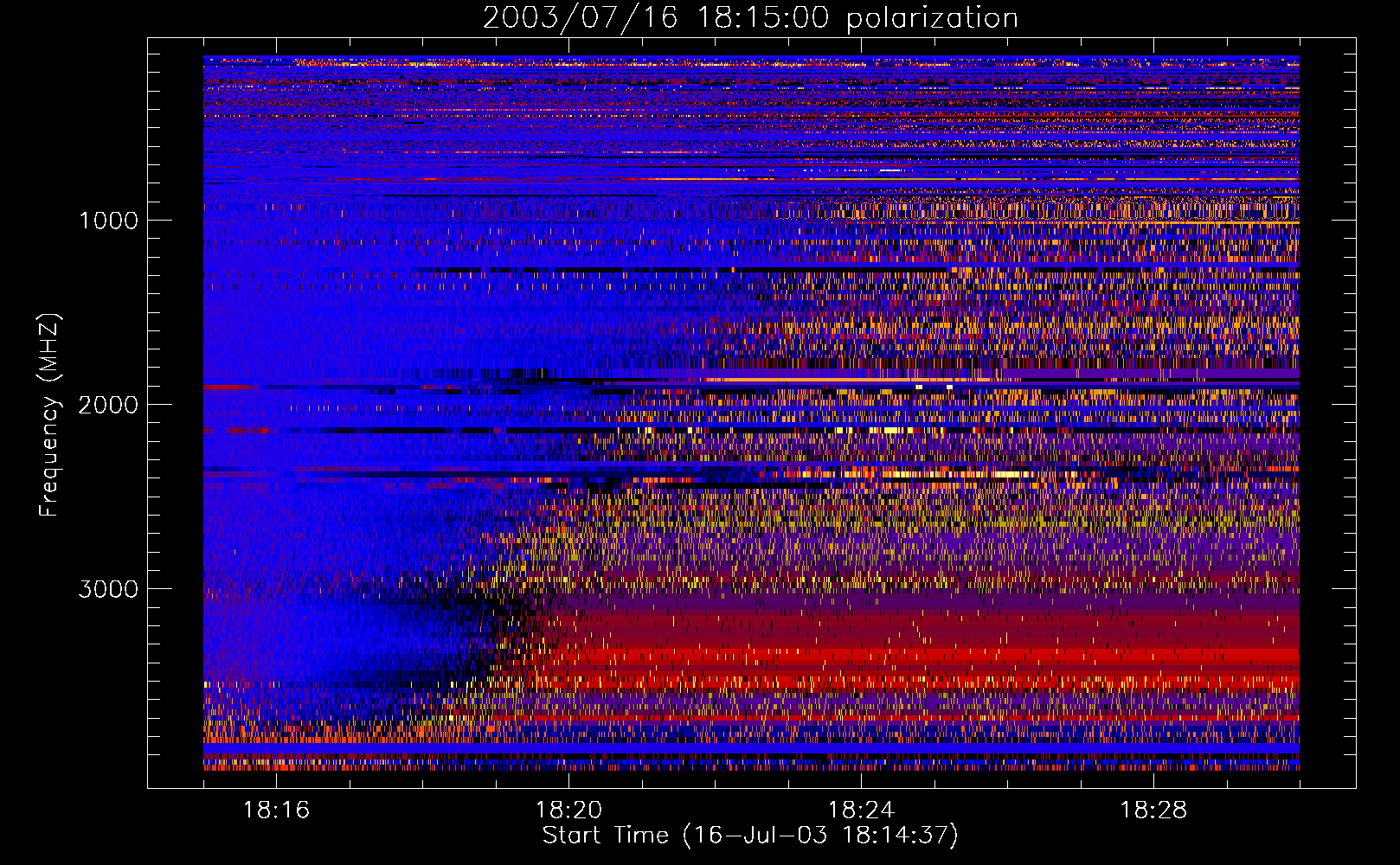Viewport: 1400px width, 865px height.
Task: Click the 18:28 time tick label
Action: tap(1153, 810)
